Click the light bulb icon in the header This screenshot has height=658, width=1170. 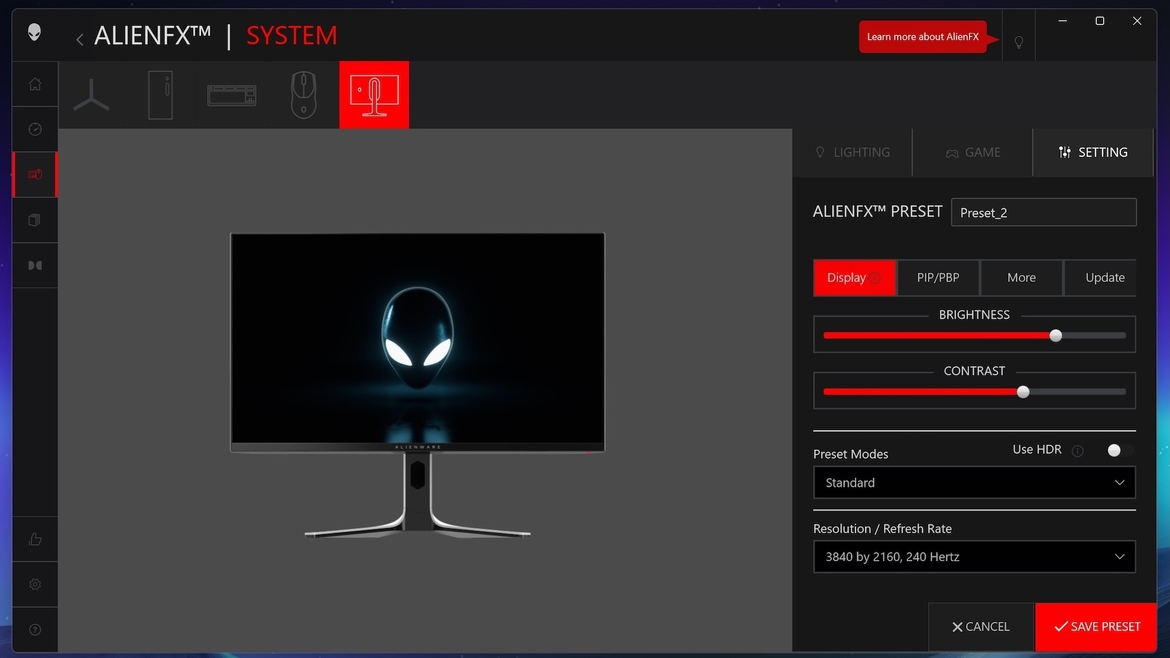1019,42
